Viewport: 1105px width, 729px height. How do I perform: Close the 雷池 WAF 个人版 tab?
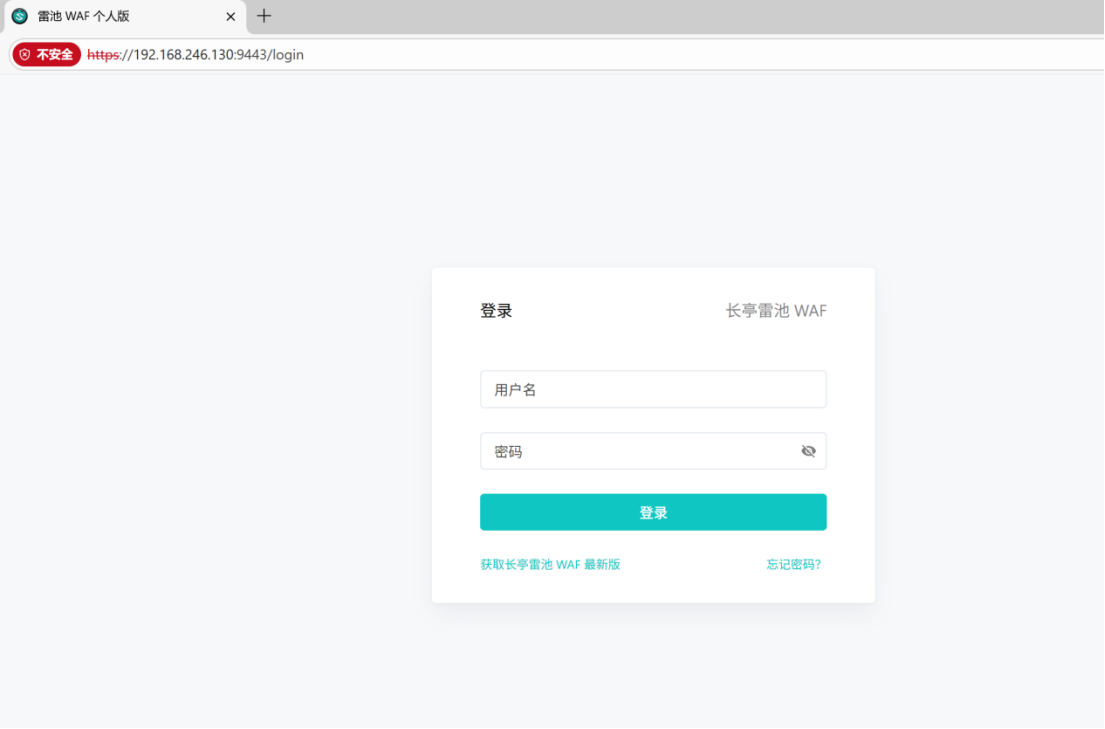point(230,16)
